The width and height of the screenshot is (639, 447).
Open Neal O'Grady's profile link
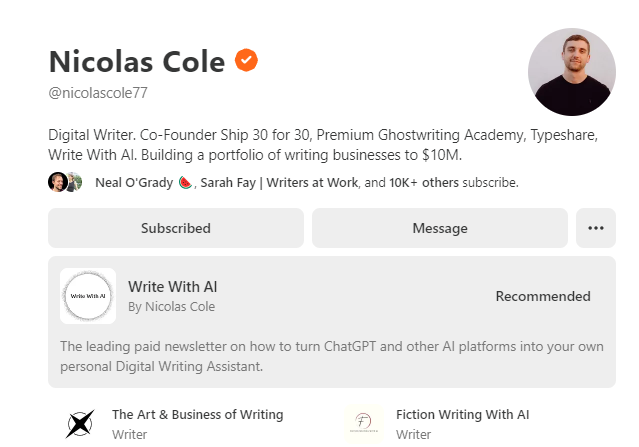coord(134,183)
